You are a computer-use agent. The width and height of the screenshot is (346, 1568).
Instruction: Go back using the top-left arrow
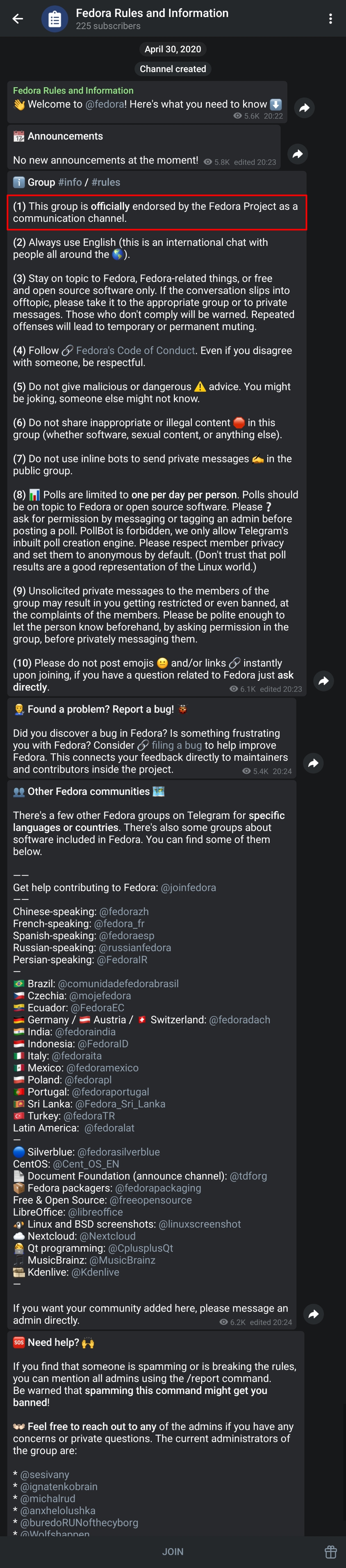click(x=18, y=19)
